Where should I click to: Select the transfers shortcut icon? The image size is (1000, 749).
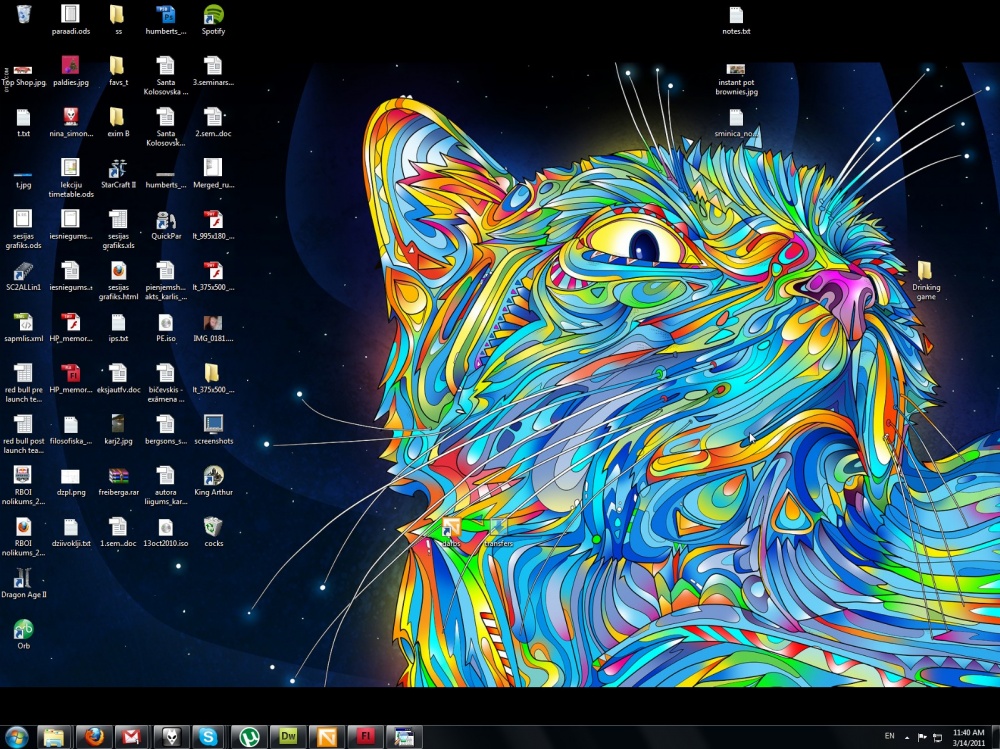[x=498, y=528]
